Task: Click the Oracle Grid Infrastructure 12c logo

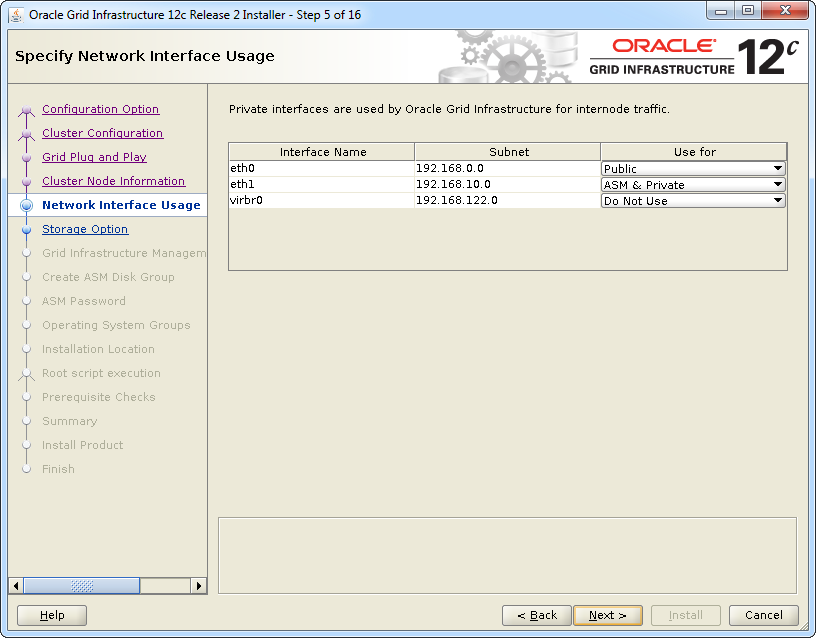Action: [694, 58]
